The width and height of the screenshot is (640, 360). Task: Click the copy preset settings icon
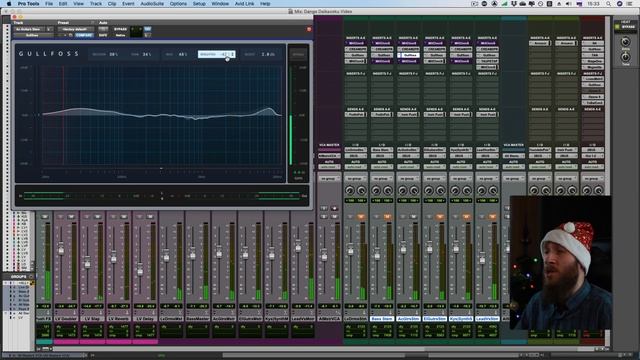(x=70, y=36)
